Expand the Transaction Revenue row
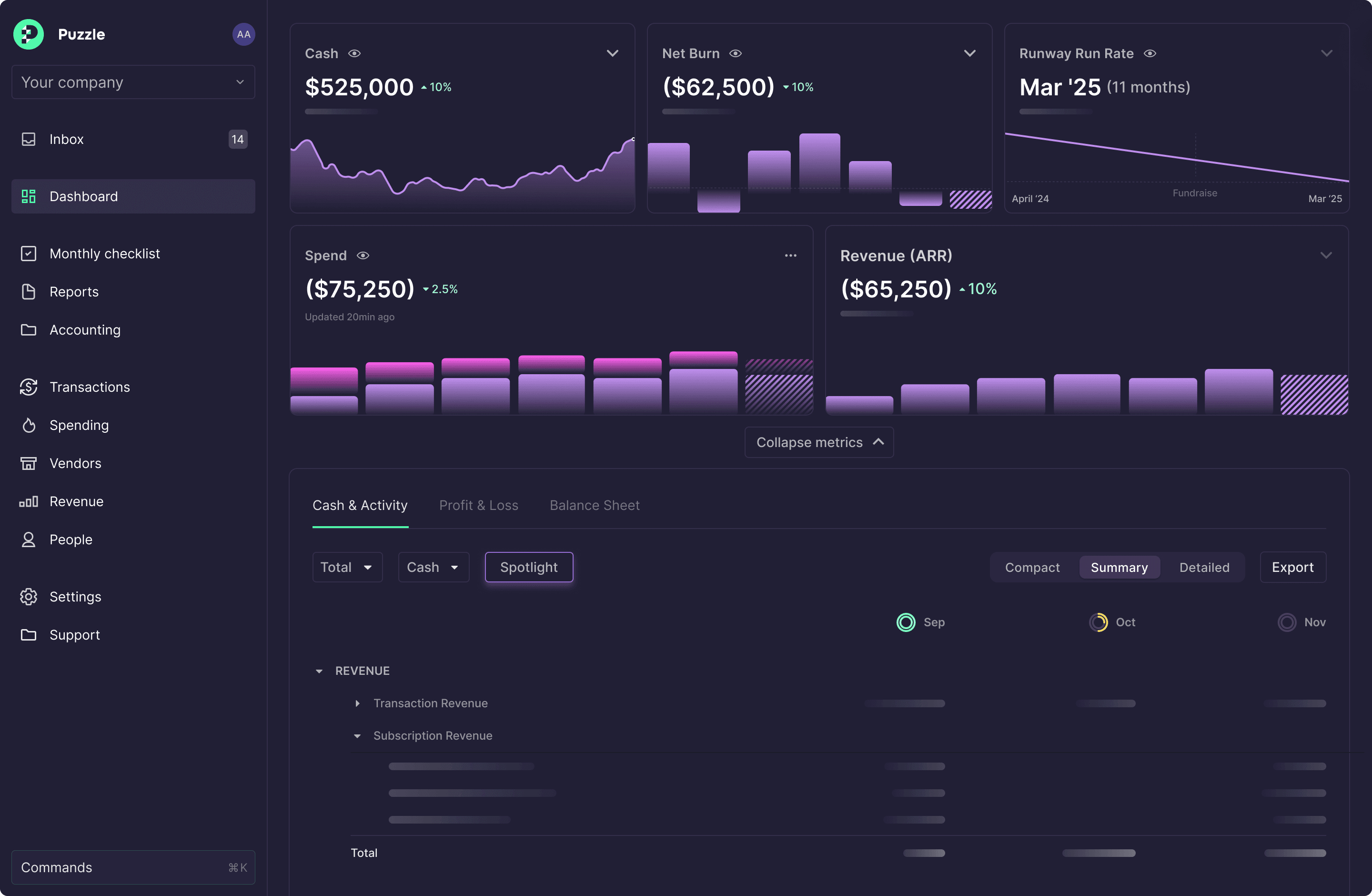Image resolution: width=1372 pixels, height=896 pixels. coord(357,703)
